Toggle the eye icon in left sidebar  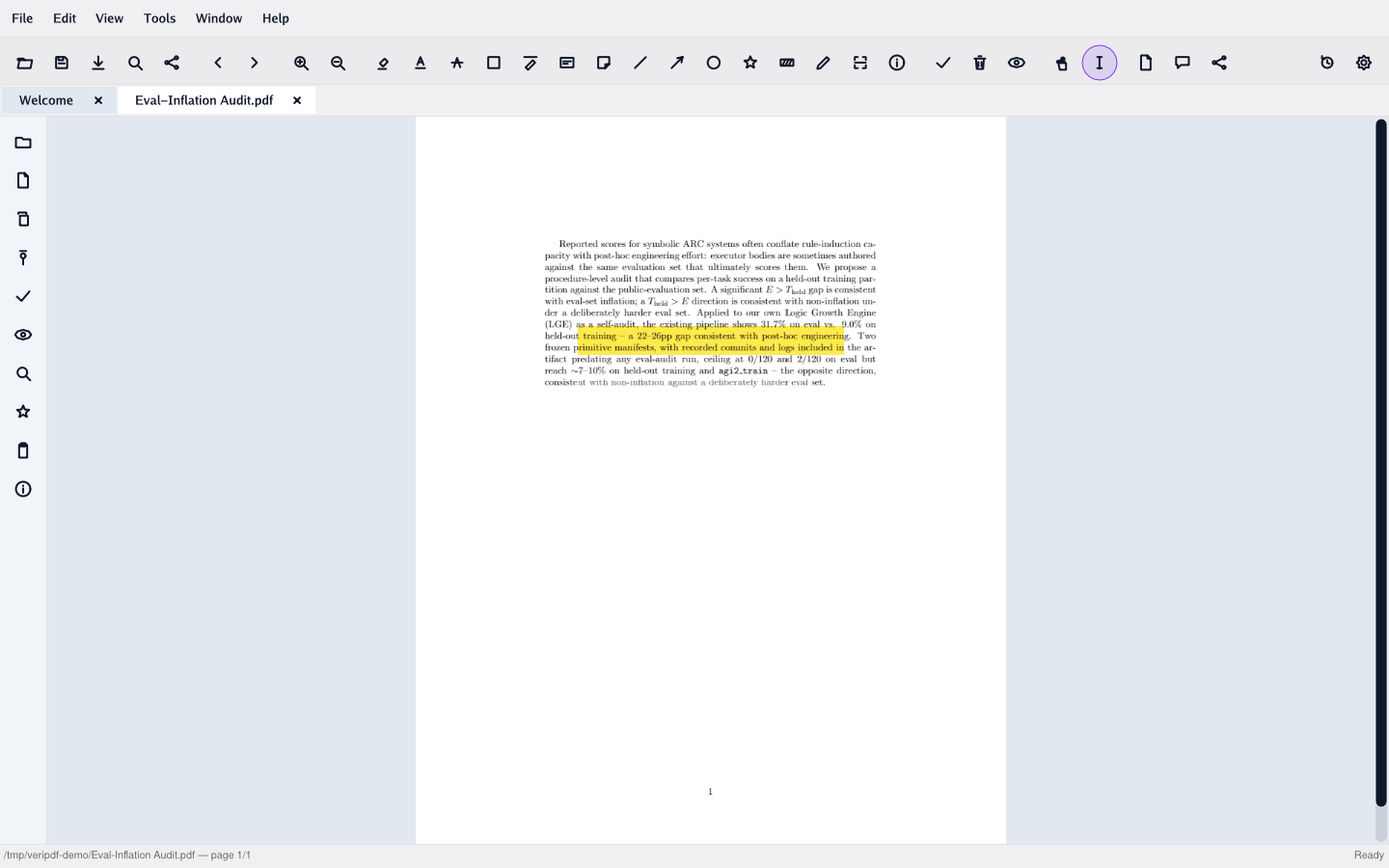pyautogui.click(x=23, y=335)
